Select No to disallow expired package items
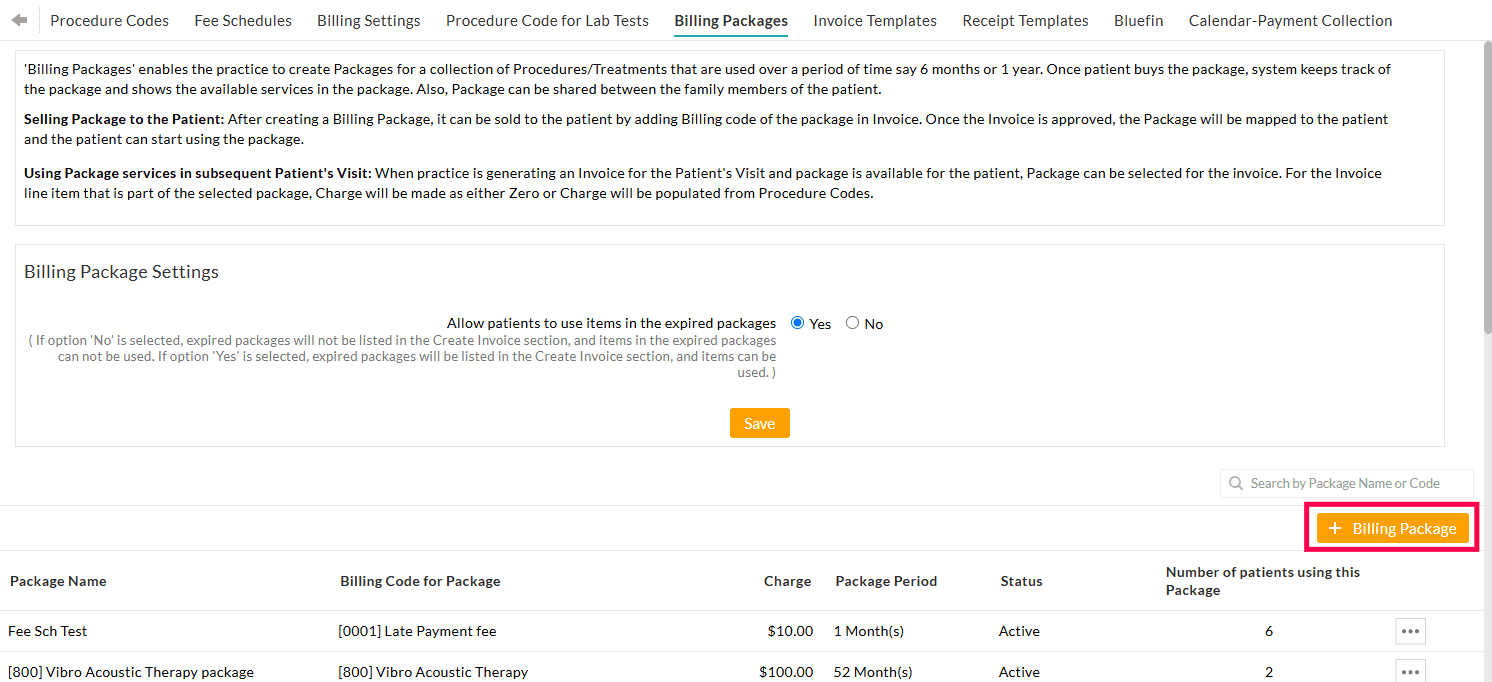Screen dimensions: 1492x682 coord(851,322)
